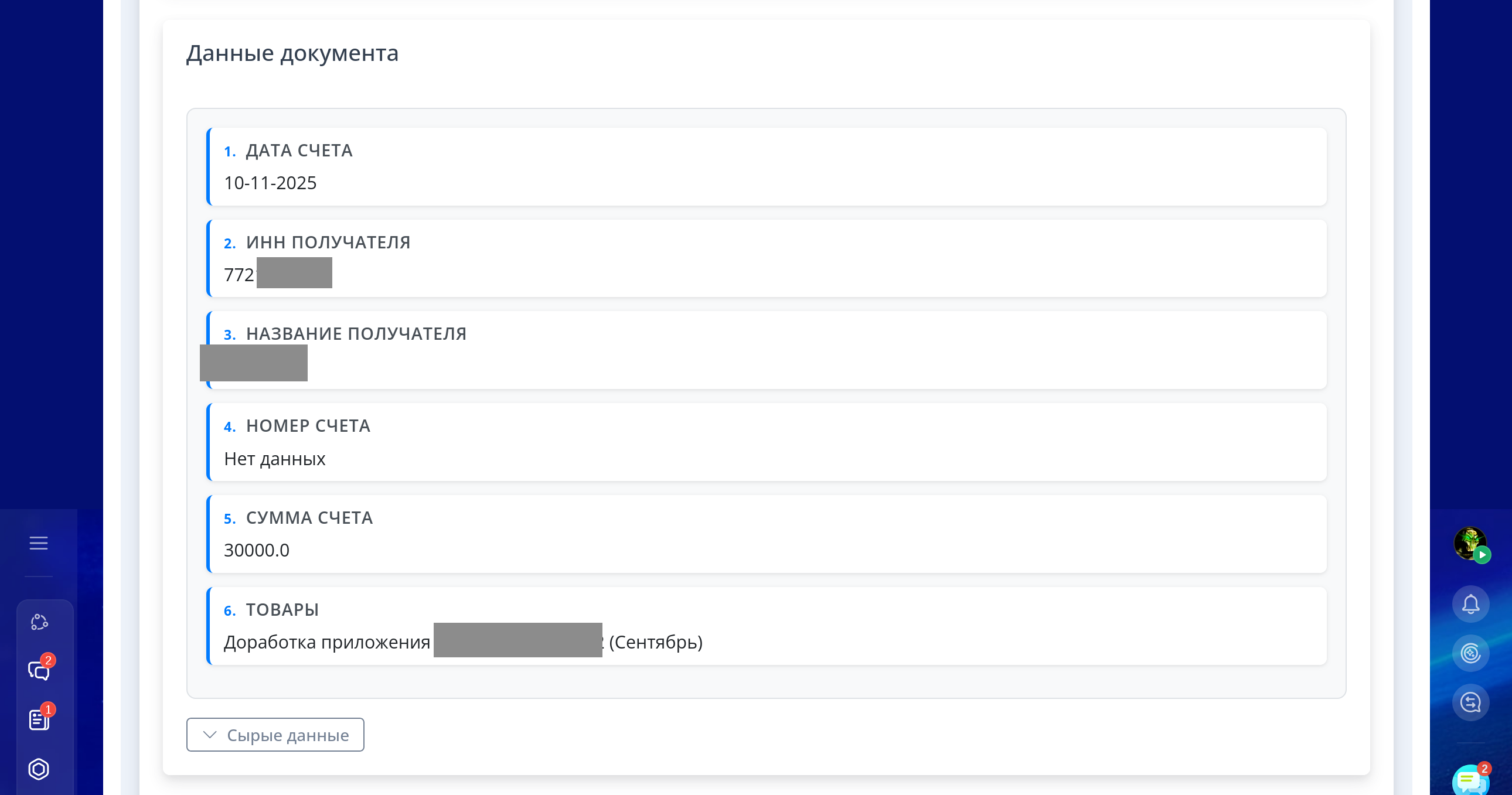
Task: Click the Данные документа heading
Action: tap(292, 53)
